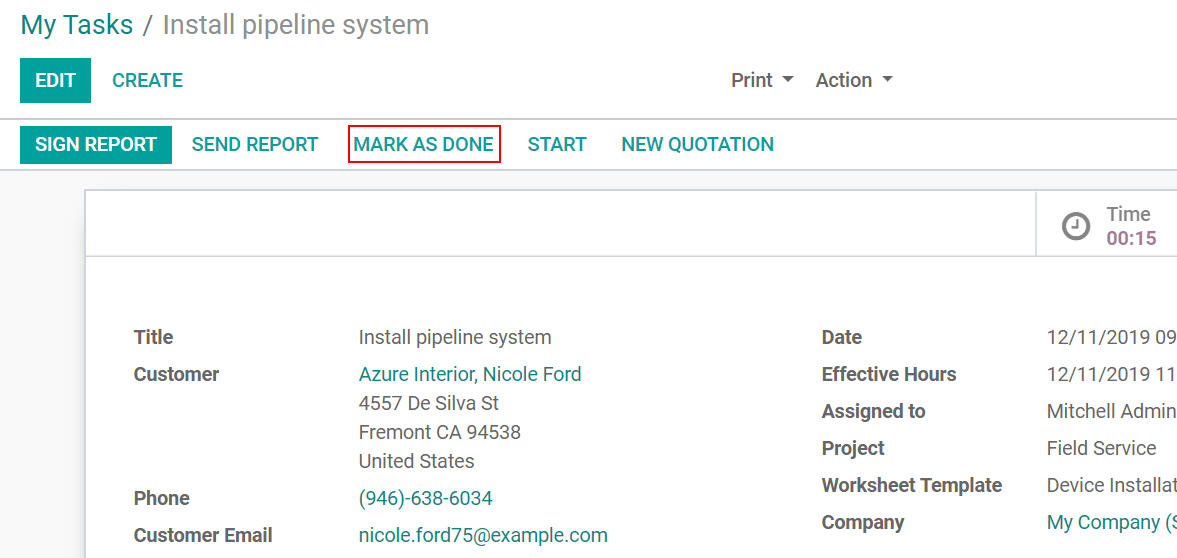This screenshot has height=558, width=1177.
Task: Go back to My Tasks breadcrumb
Action: (x=77, y=25)
